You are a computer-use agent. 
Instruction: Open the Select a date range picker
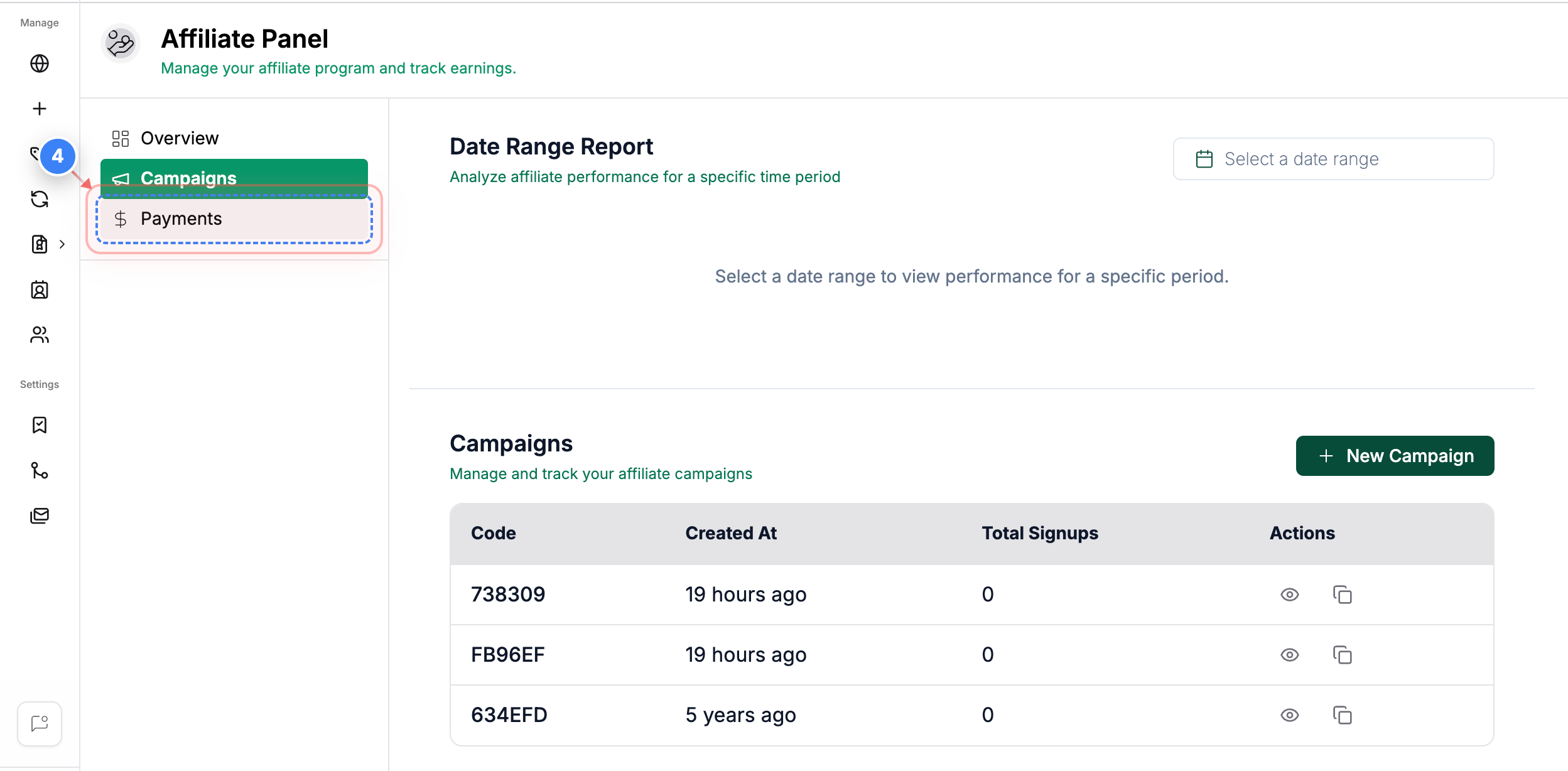tap(1333, 159)
